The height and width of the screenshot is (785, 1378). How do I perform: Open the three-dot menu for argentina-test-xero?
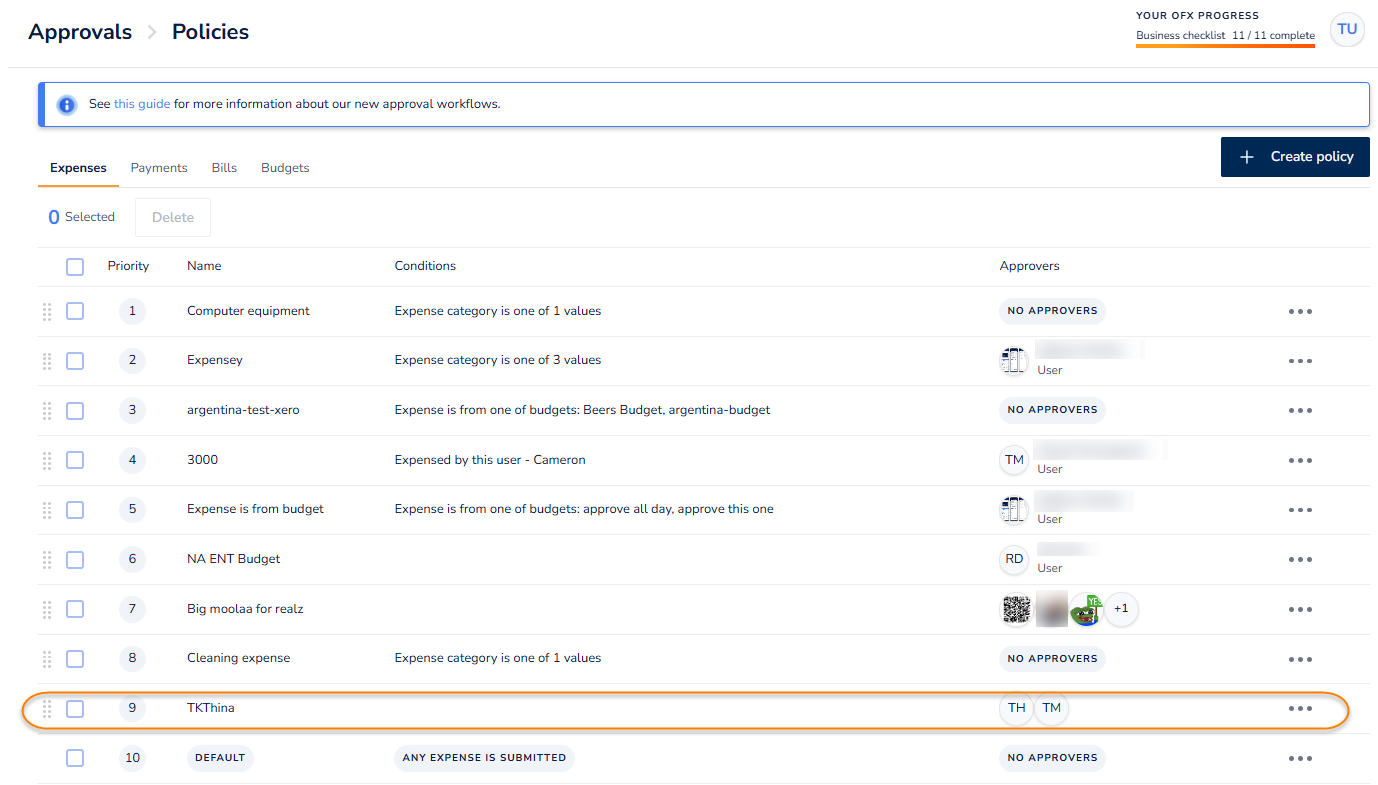click(1299, 410)
